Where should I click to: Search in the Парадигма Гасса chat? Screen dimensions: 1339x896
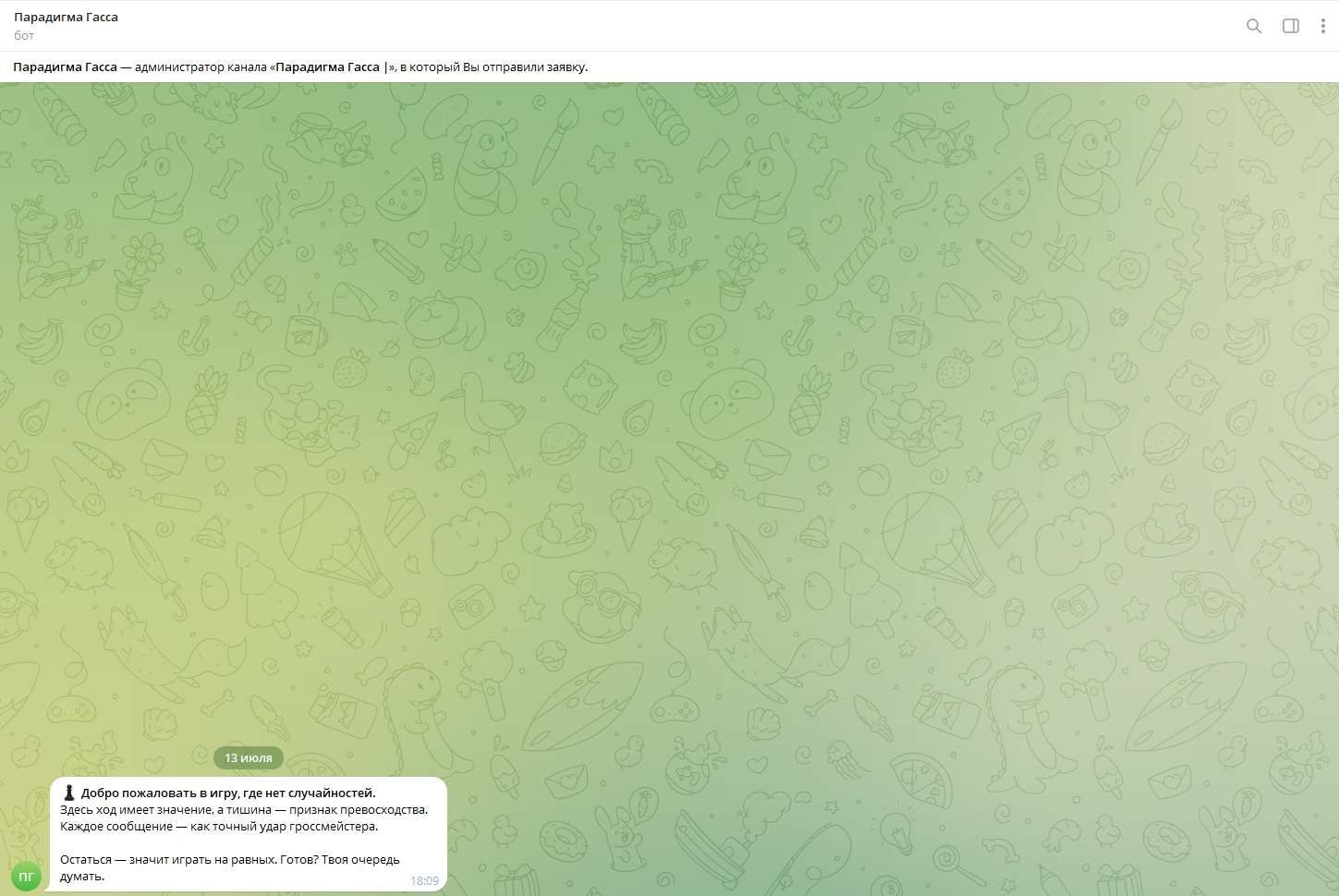point(1254,26)
